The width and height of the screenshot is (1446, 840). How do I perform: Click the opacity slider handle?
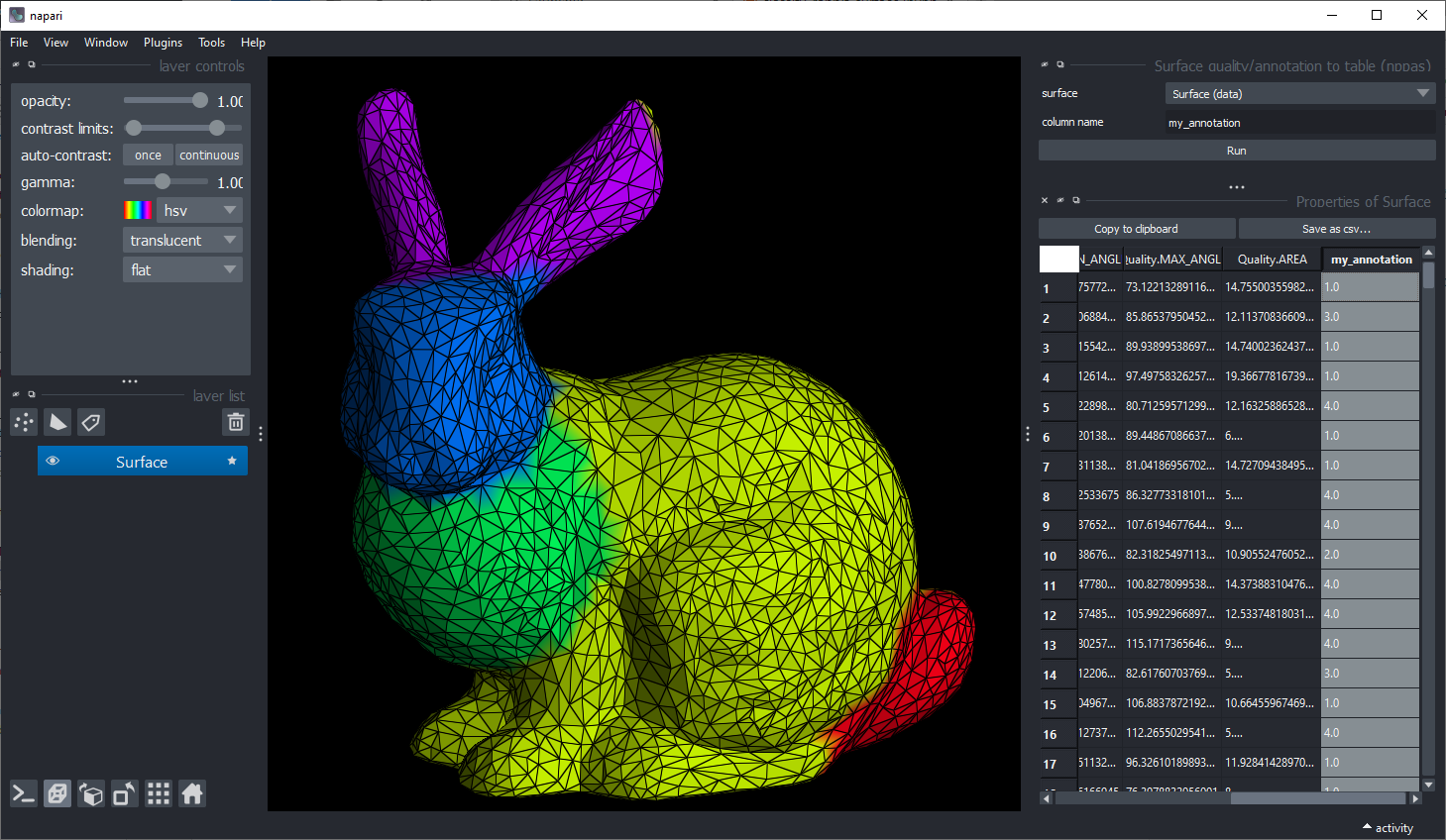[x=200, y=100]
